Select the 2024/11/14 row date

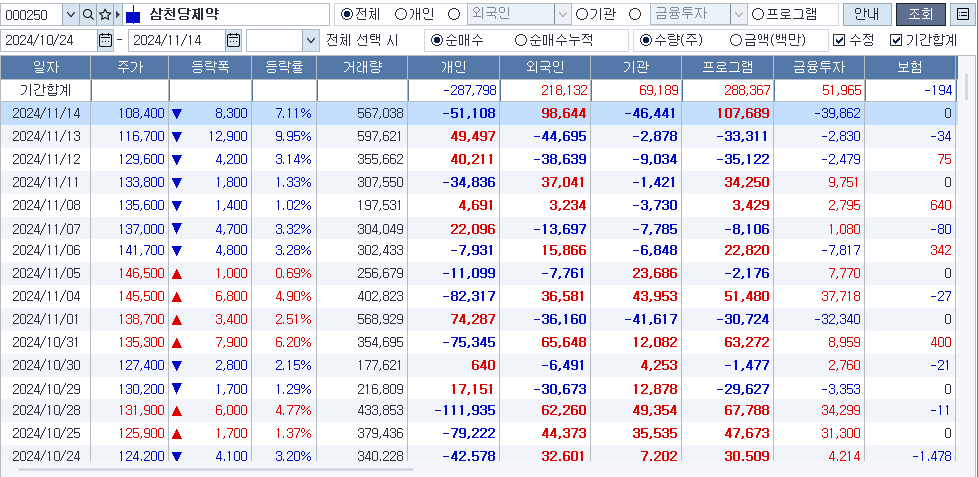click(x=46, y=113)
